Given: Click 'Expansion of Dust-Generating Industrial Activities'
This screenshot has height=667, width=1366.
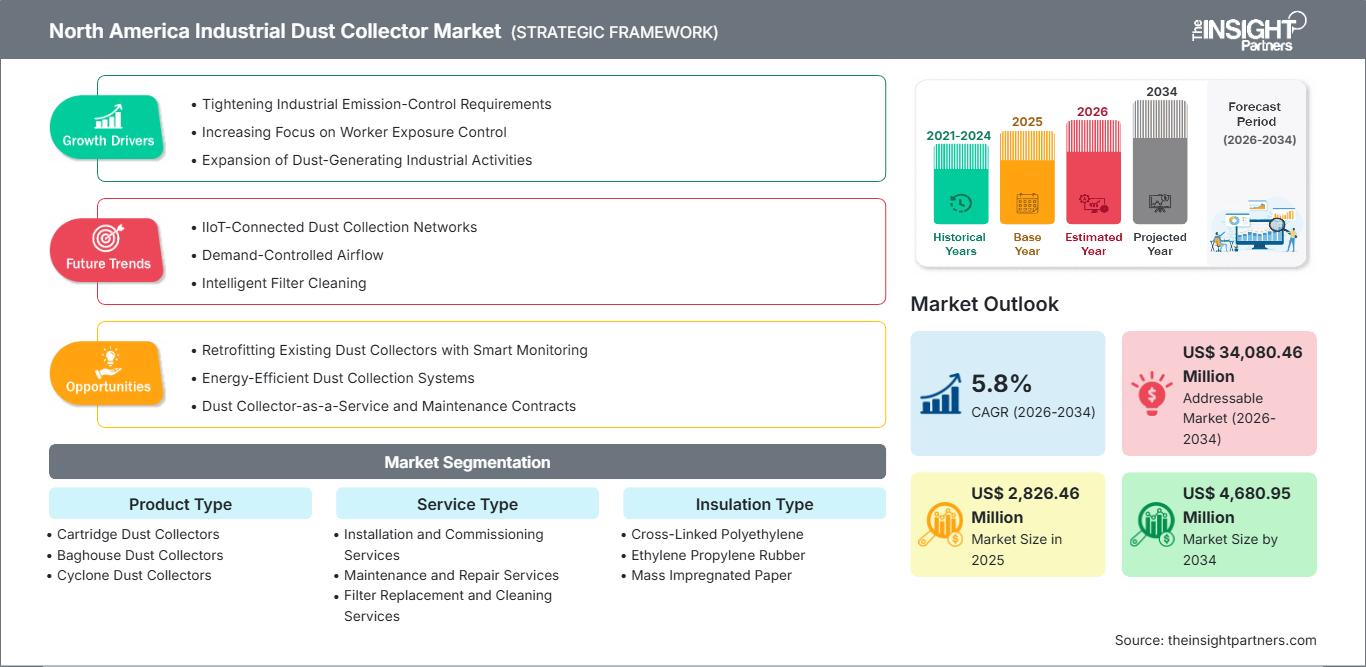Looking at the screenshot, I should (367, 160).
